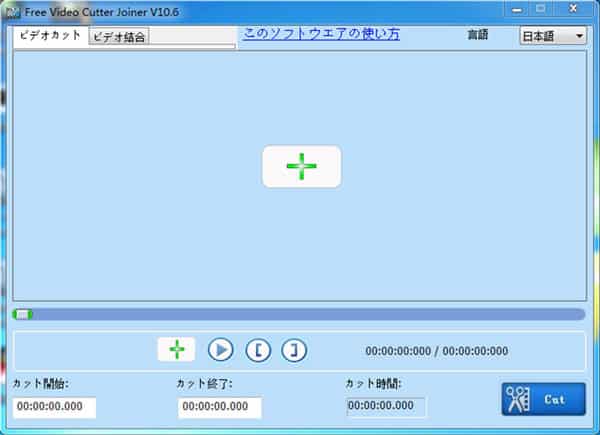Click the カット終了 time input field

(x=220, y=407)
